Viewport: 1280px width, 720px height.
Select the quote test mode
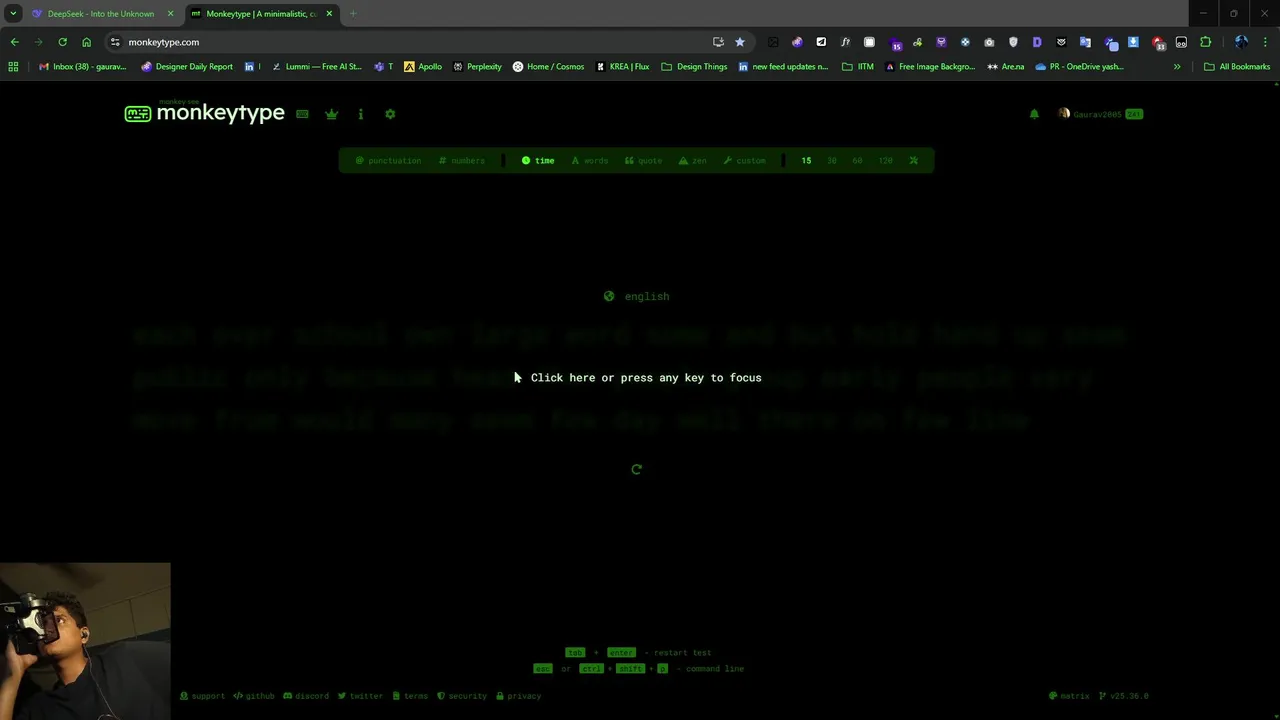(x=644, y=160)
